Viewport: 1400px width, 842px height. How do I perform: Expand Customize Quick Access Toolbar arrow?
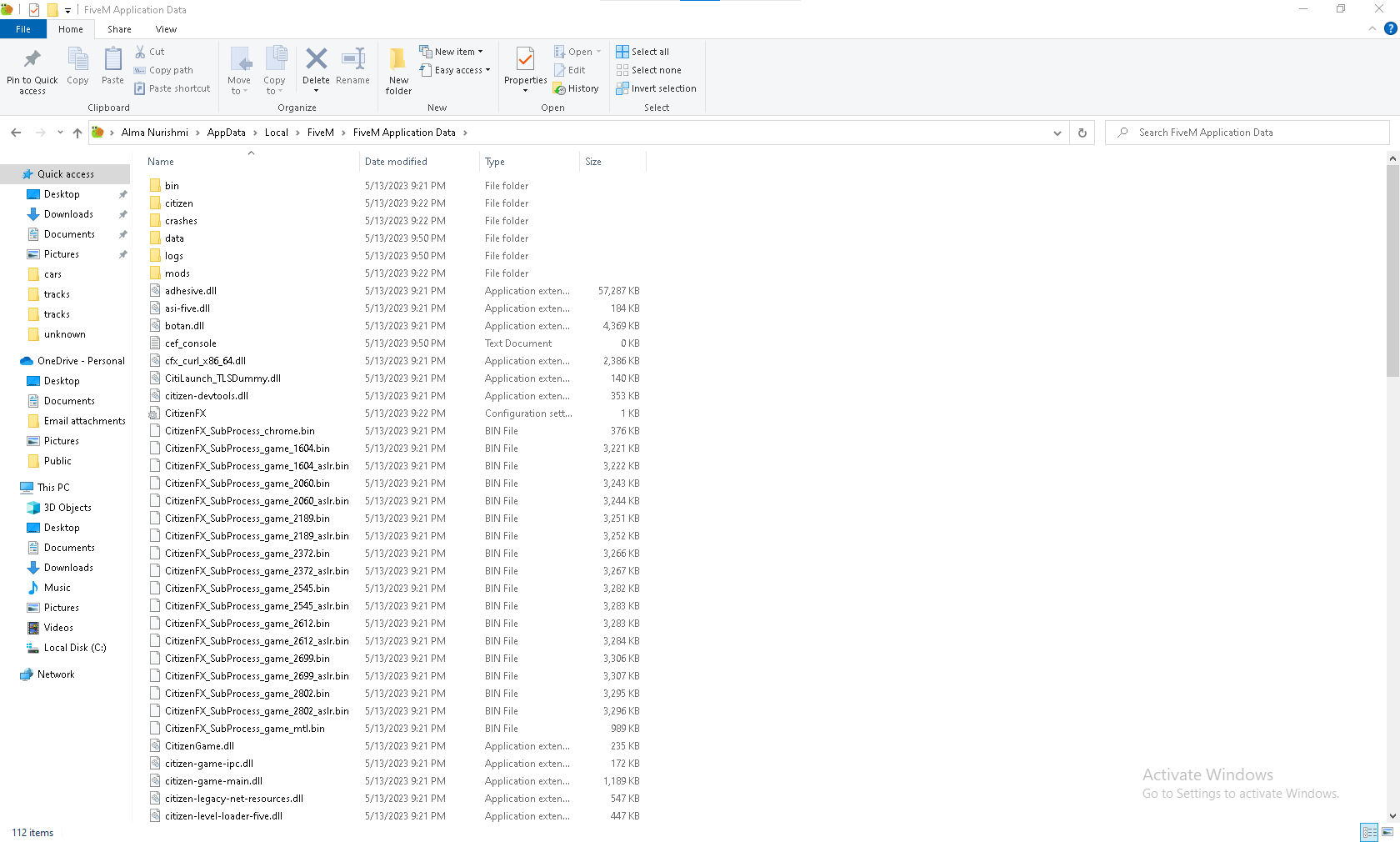tap(67, 10)
